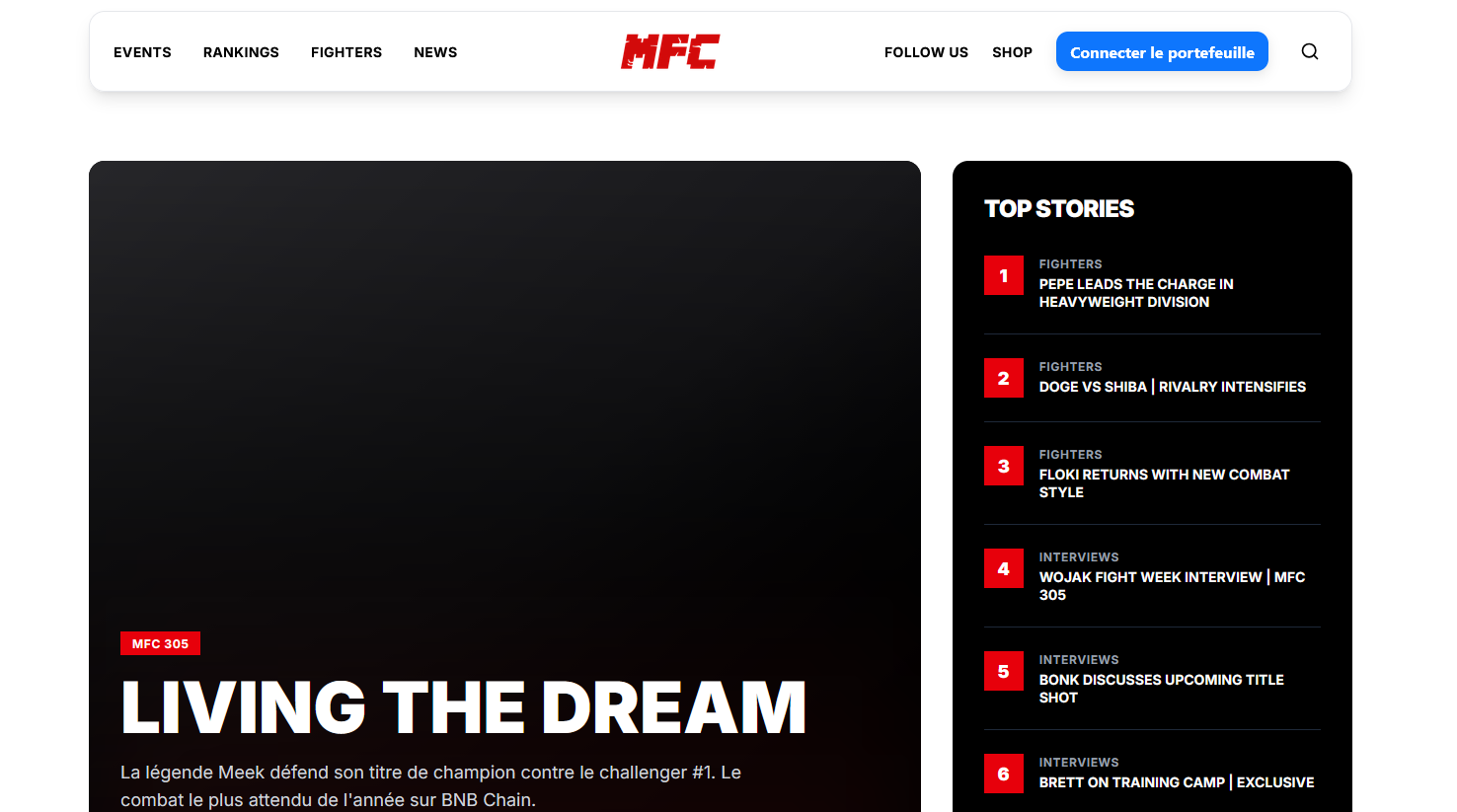
Task: Visit the Shop link
Action: (x=1012, y=52)
